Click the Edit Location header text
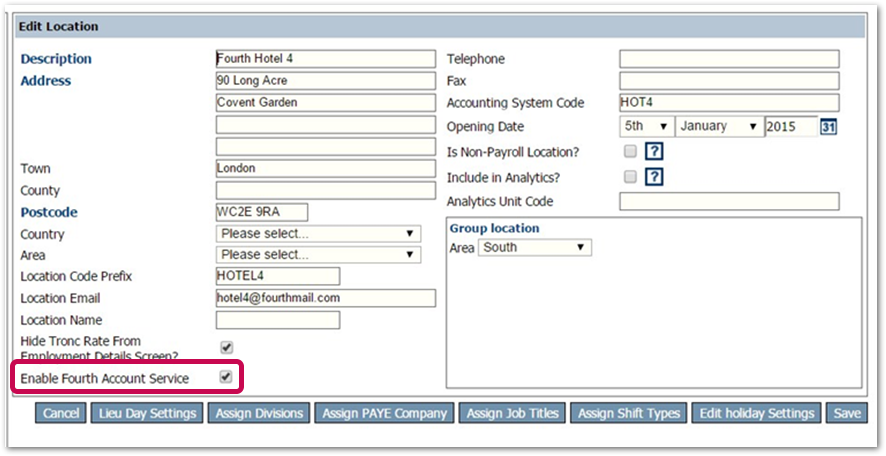 (58, 26)
